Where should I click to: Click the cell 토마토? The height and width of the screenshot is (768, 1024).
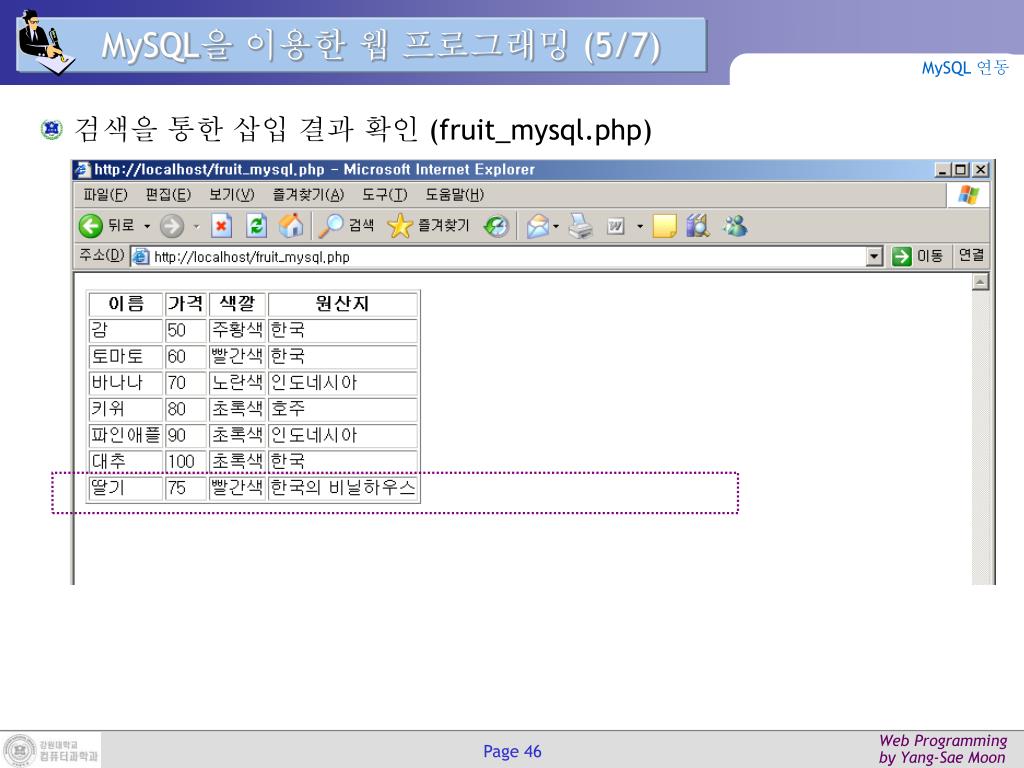125,357
